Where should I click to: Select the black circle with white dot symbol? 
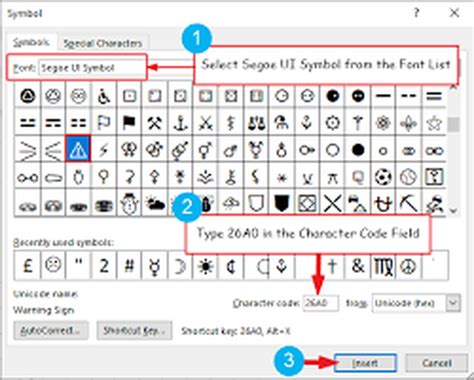pyautogui.click(x=332, y=96)
